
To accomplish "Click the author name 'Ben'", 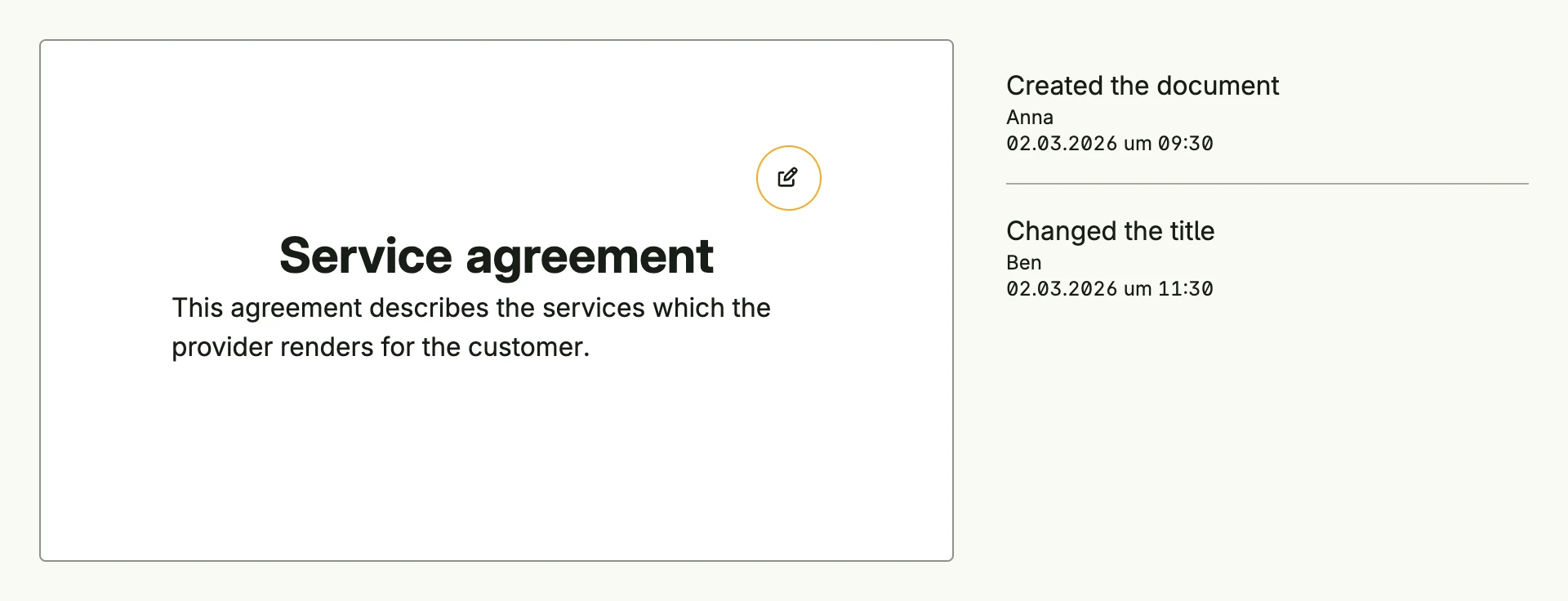I will pyautogui.click(x=1023, y=263).
